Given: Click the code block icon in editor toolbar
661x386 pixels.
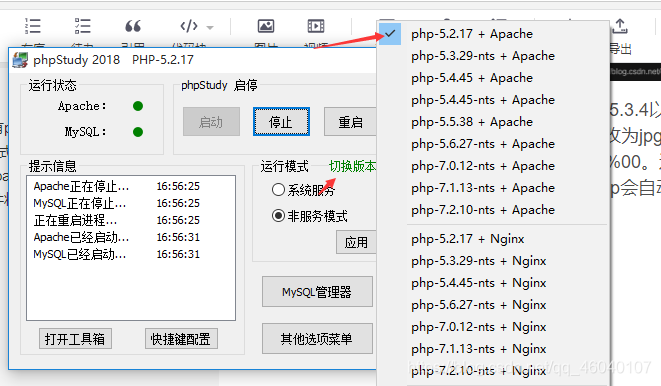Looking at the screenshot, I should (x=189, y=26).
